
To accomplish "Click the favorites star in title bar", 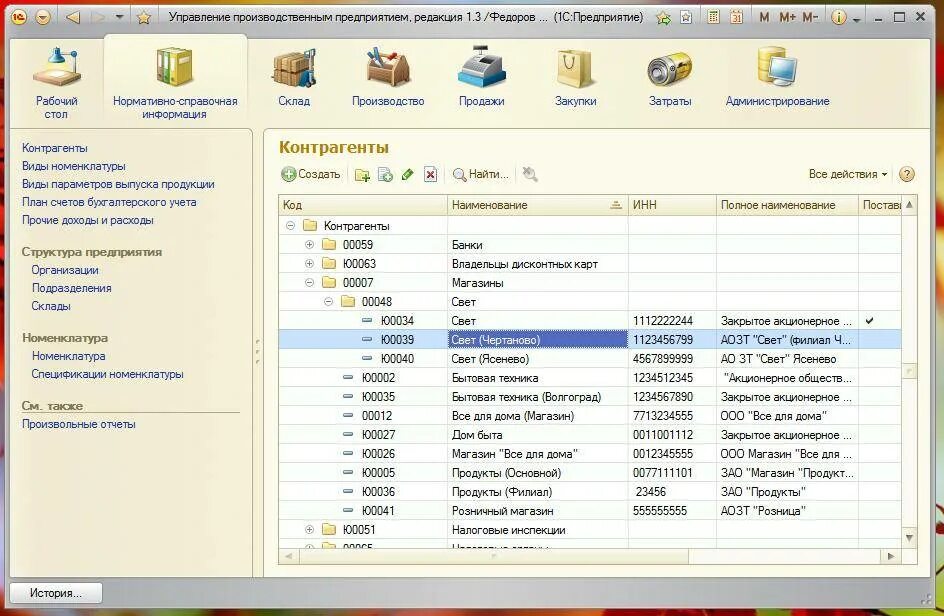I will 143,17.
